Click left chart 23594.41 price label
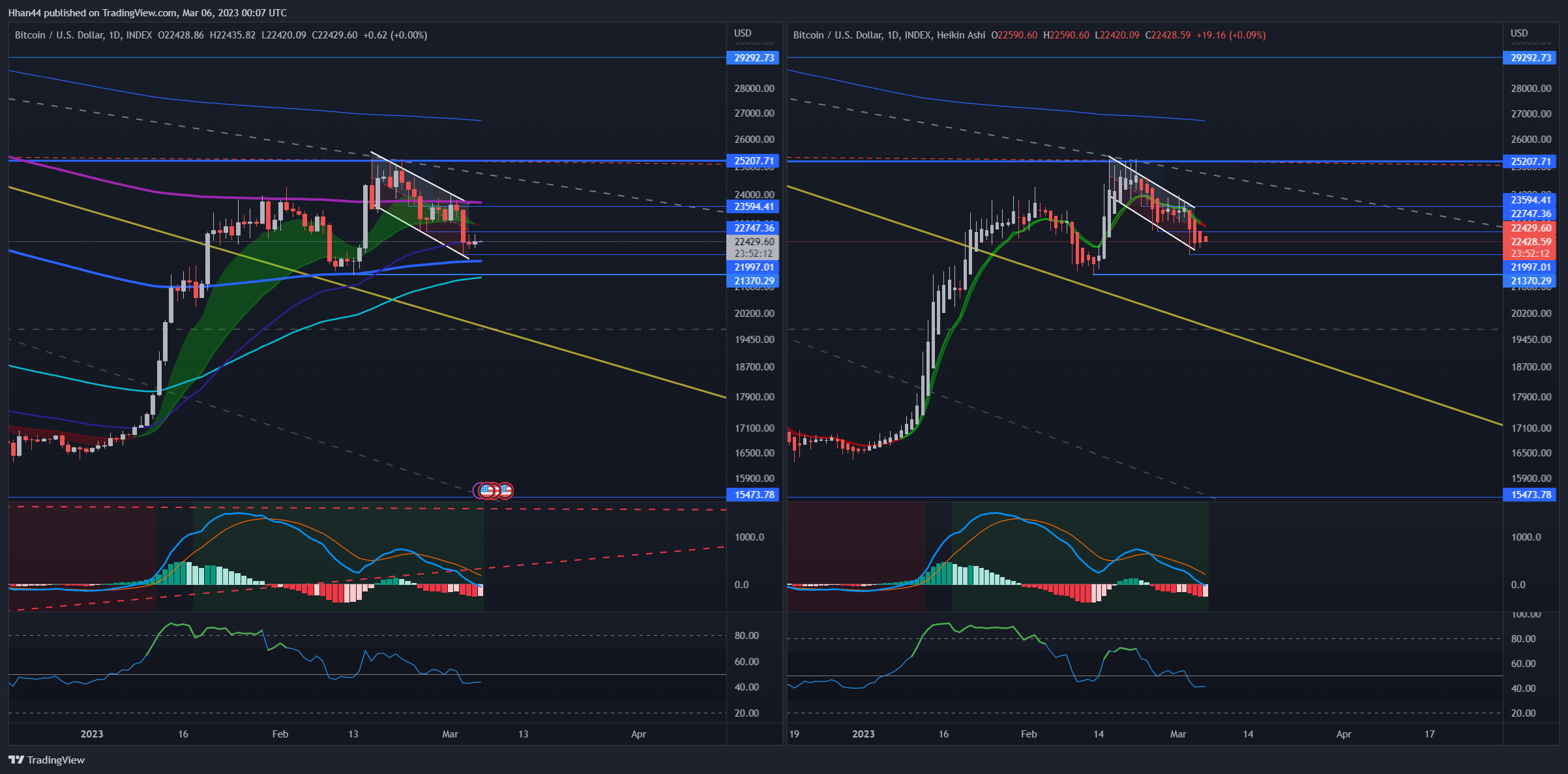This screenshot has height=774, width=1568. pos(753,207)
